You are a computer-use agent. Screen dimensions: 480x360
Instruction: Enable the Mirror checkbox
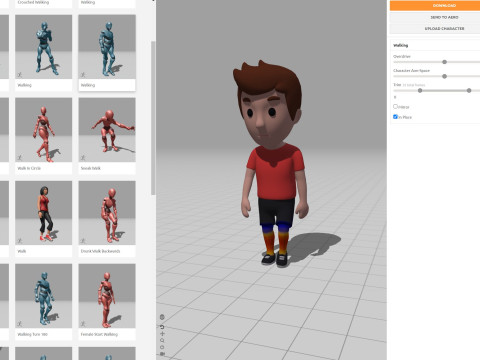click(395, 107)
